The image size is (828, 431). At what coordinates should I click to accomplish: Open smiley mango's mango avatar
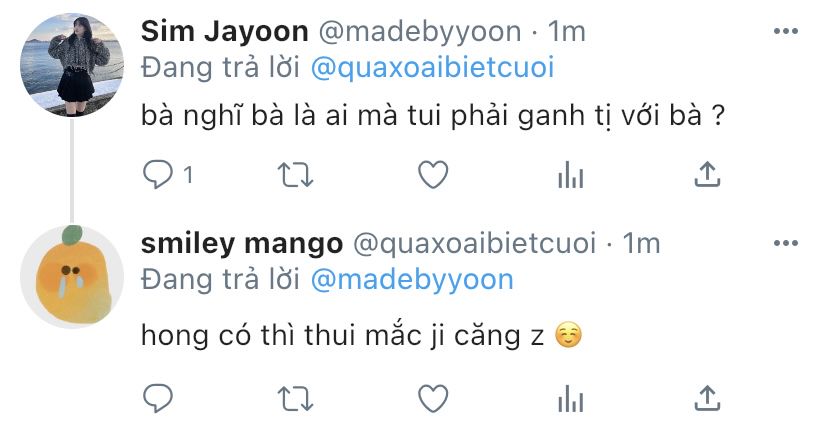[x=72, y=276]
